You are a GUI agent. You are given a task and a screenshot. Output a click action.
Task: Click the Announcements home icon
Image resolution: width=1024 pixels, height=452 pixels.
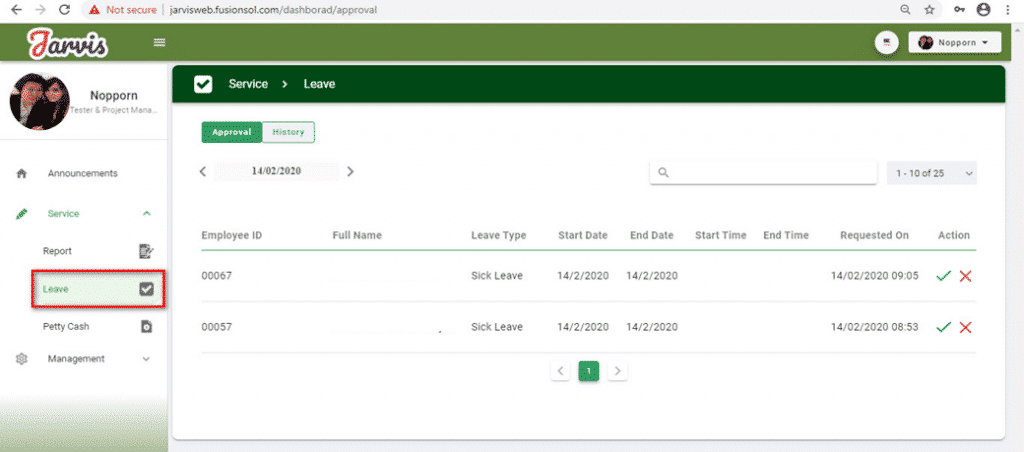pos(21,174)
